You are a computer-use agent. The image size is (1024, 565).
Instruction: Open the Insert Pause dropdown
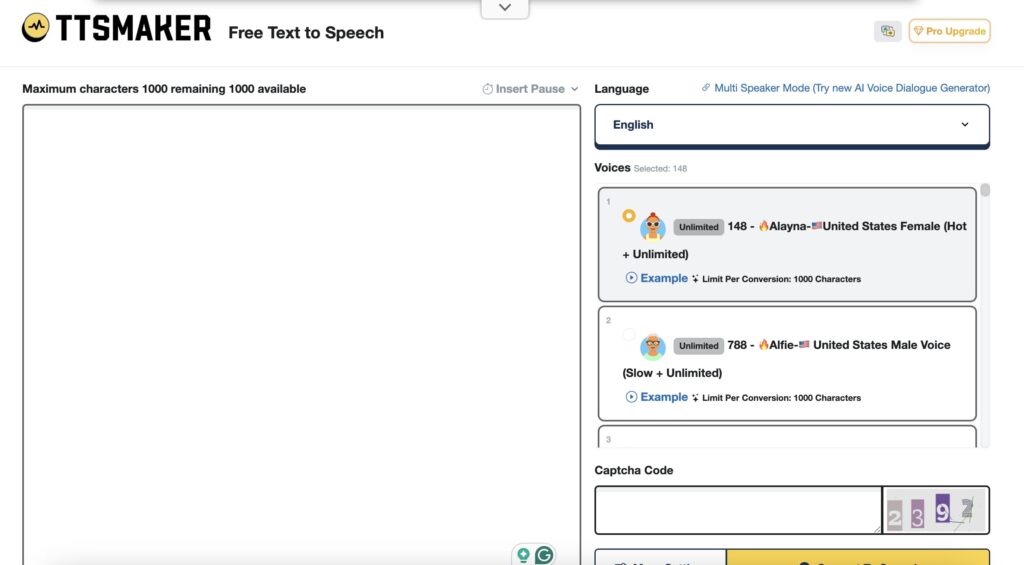(x=530, y=89)
